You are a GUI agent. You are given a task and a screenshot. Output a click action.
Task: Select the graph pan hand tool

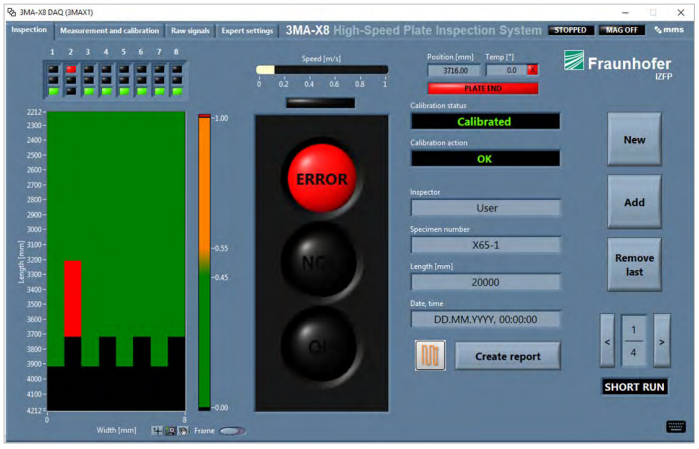[183, 431]
